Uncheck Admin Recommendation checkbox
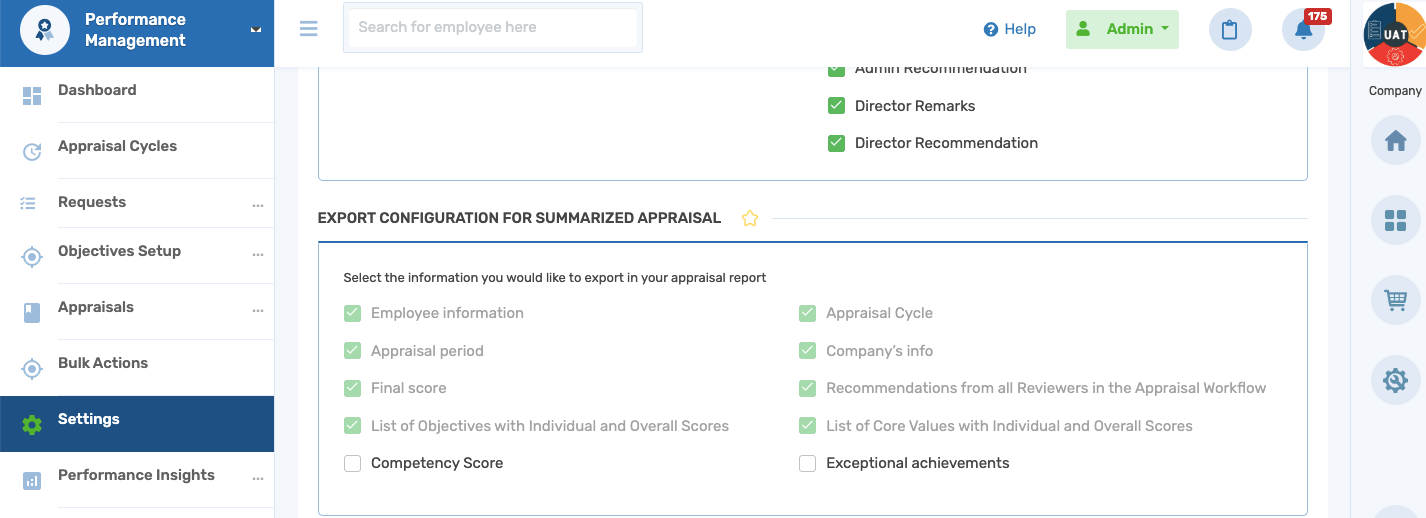 click(836, 70)
